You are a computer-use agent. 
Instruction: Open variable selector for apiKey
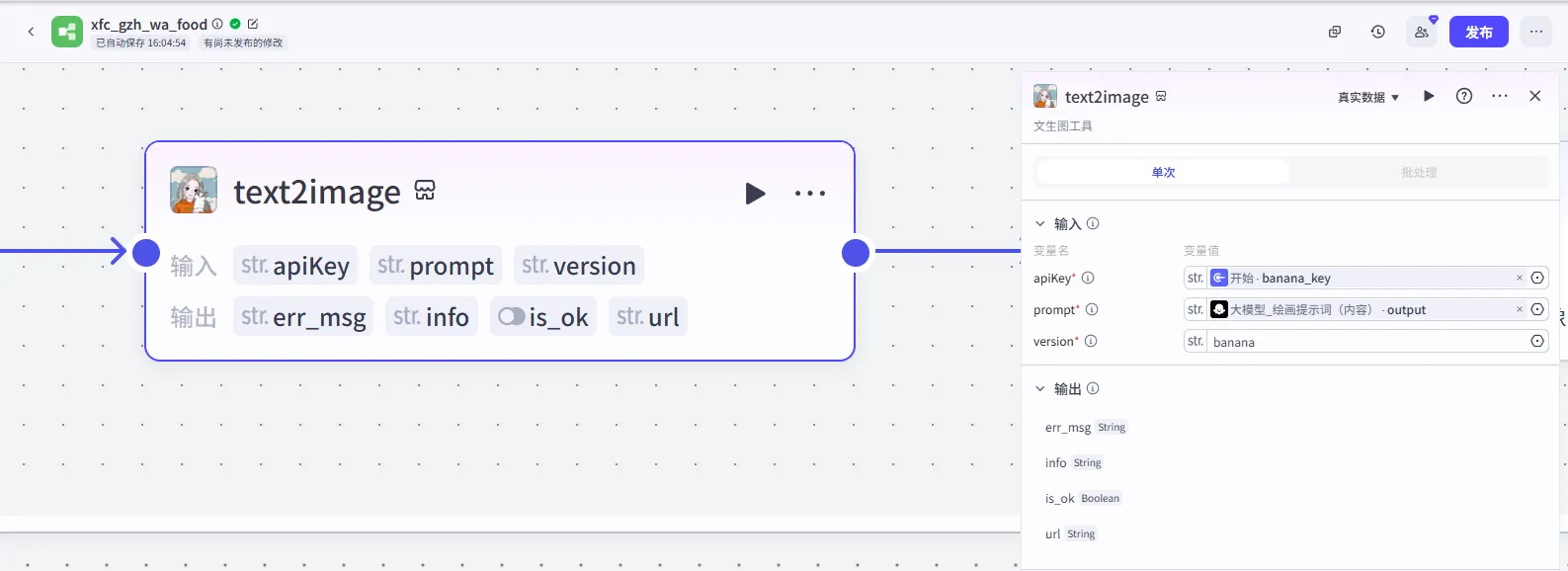(x=1537, y=278)
